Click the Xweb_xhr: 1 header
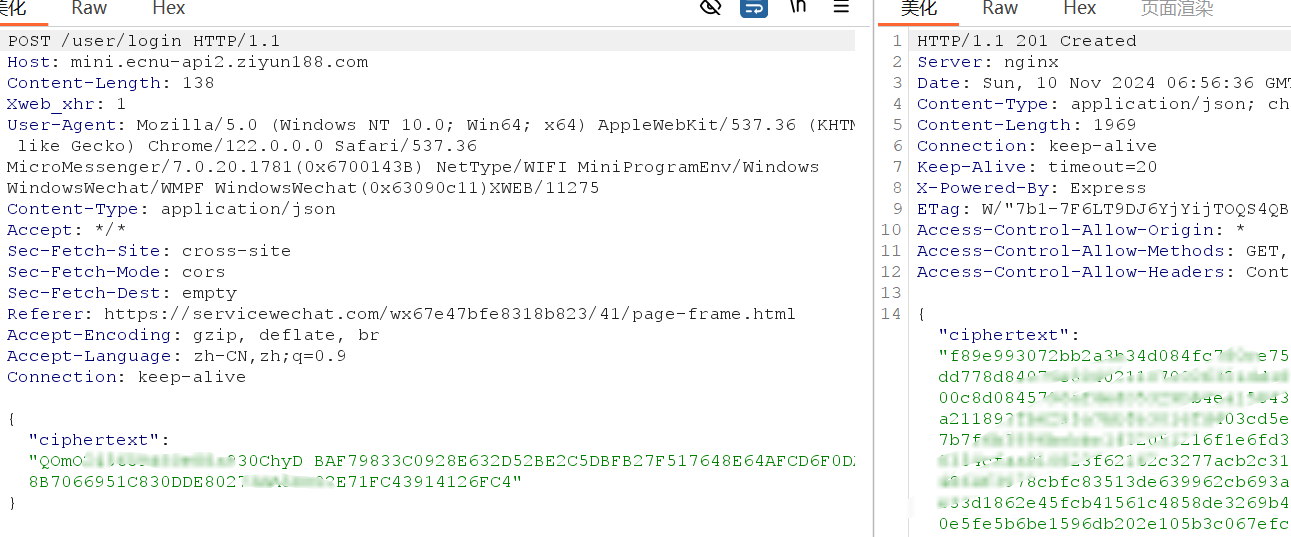 coord(67,104)
